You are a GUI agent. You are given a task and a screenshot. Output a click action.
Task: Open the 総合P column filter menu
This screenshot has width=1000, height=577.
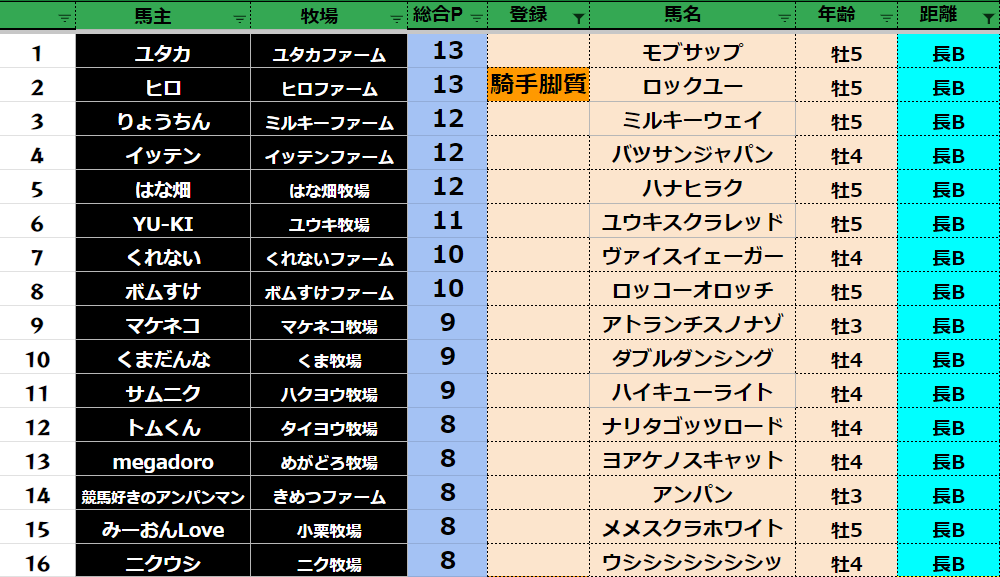(x=474, y=17)
